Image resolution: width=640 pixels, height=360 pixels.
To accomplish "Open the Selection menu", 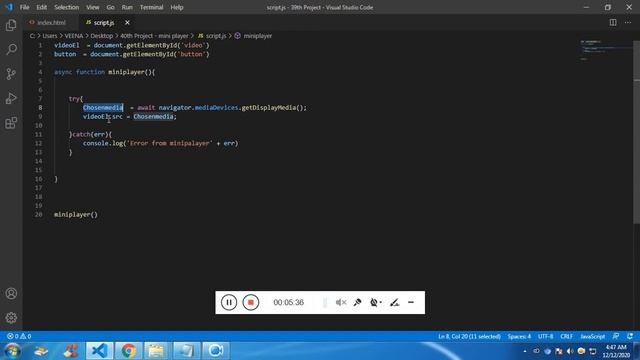I will [67, 7].
